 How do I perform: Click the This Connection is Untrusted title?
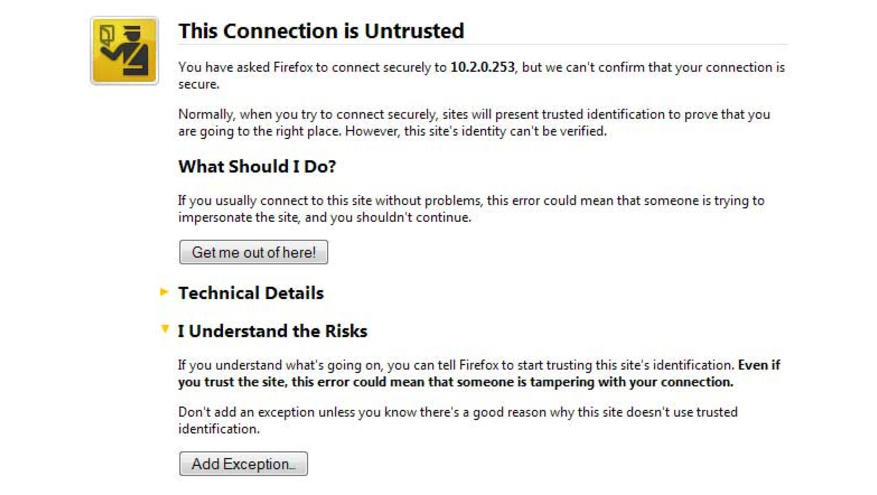321,31
